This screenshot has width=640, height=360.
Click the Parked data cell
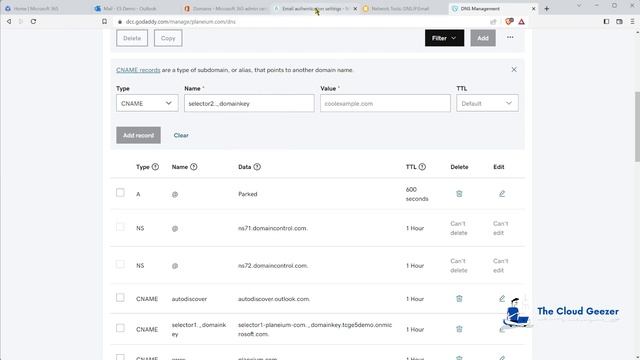(x=248, y=194)
